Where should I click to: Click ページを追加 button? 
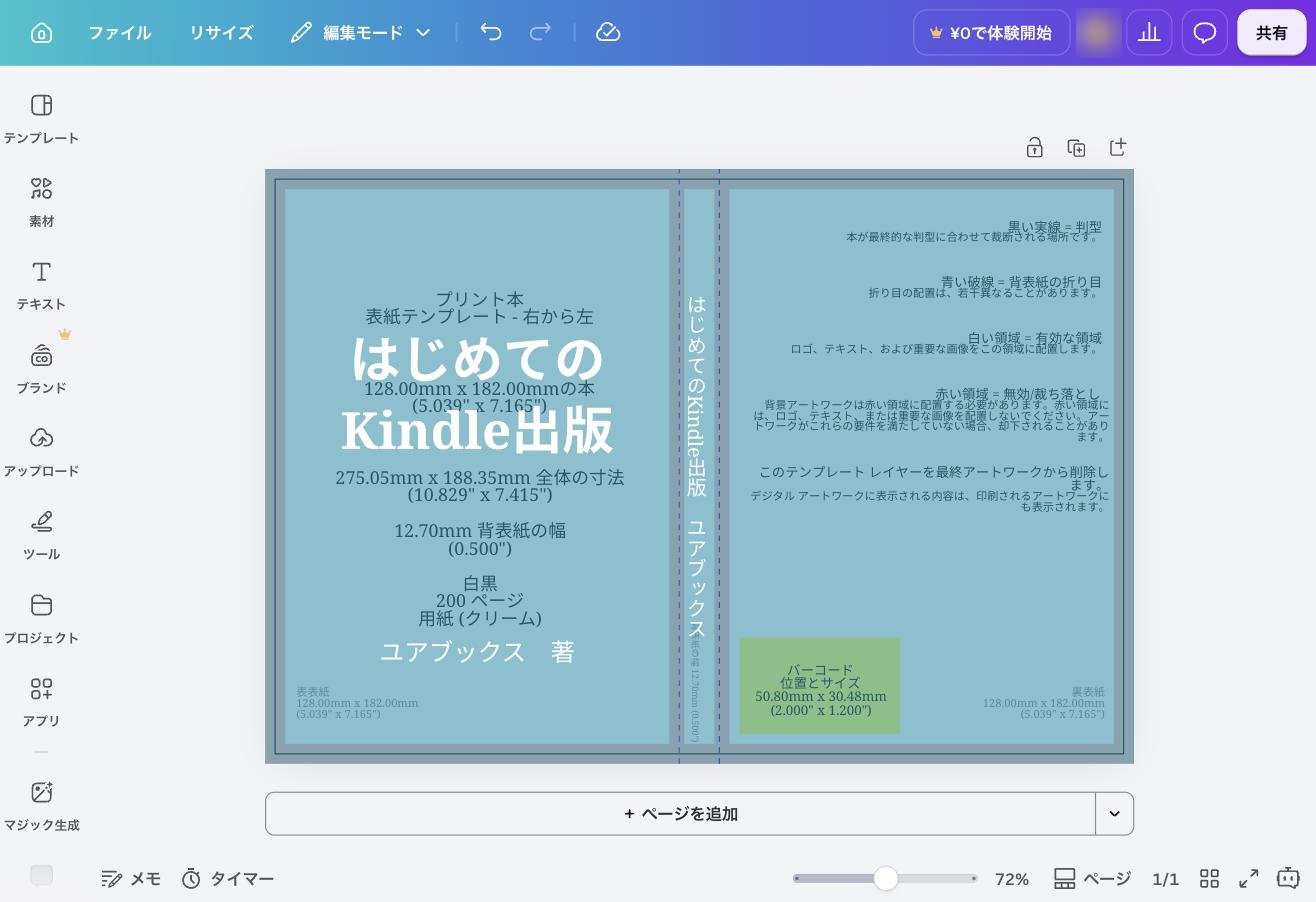[680, 814]
